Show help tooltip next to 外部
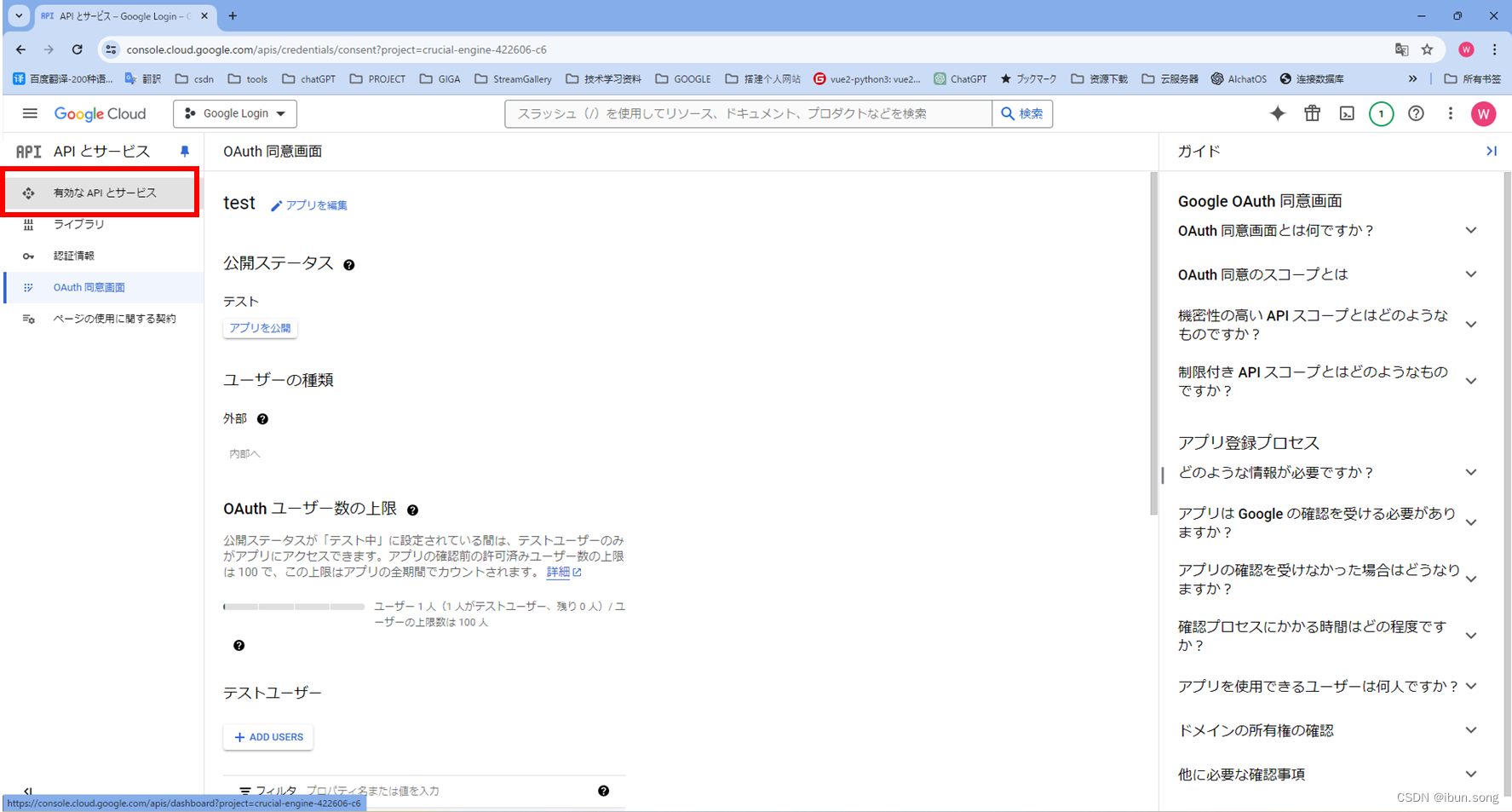This screenshot has width=1512, height=812. point(262,419)
